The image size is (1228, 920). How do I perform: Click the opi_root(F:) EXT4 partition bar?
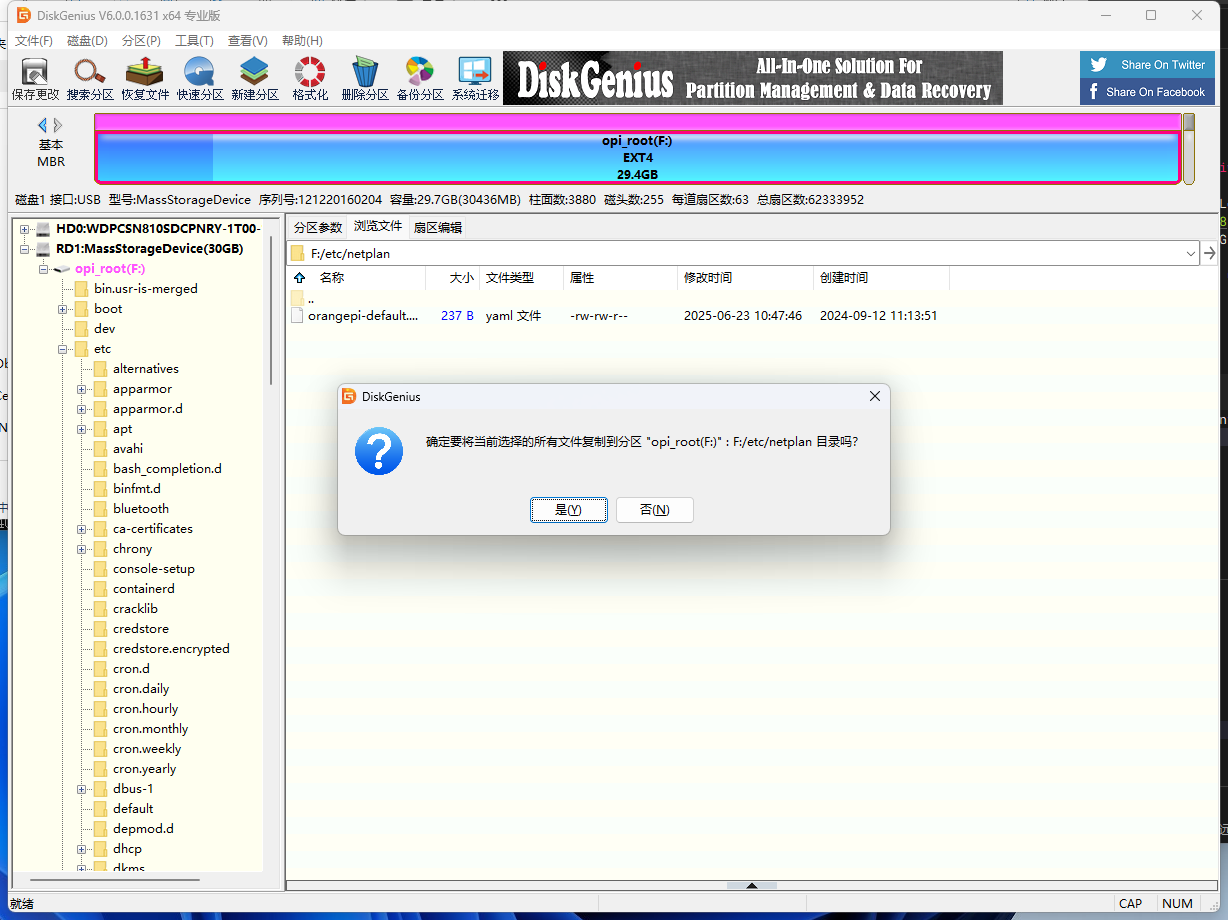(x=637, y=157)
